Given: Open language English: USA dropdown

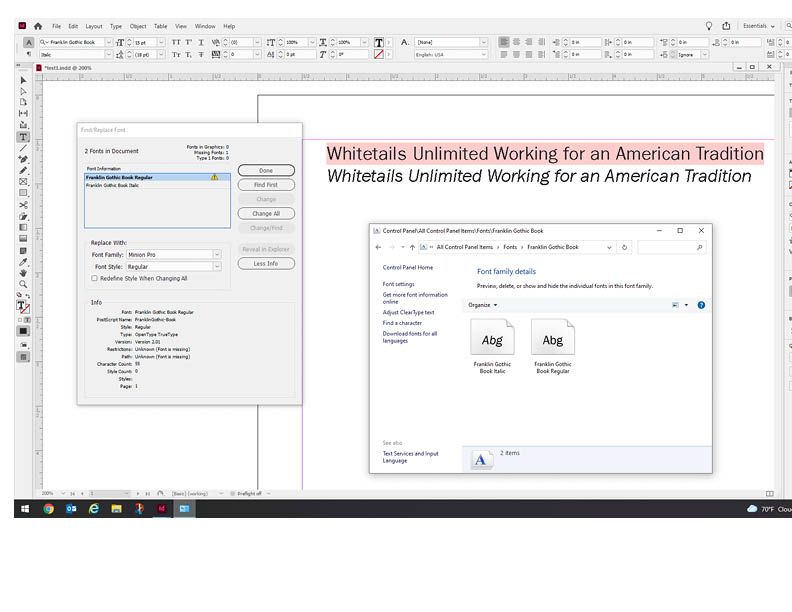Looking at the screenshot, I should coord(483,55).
